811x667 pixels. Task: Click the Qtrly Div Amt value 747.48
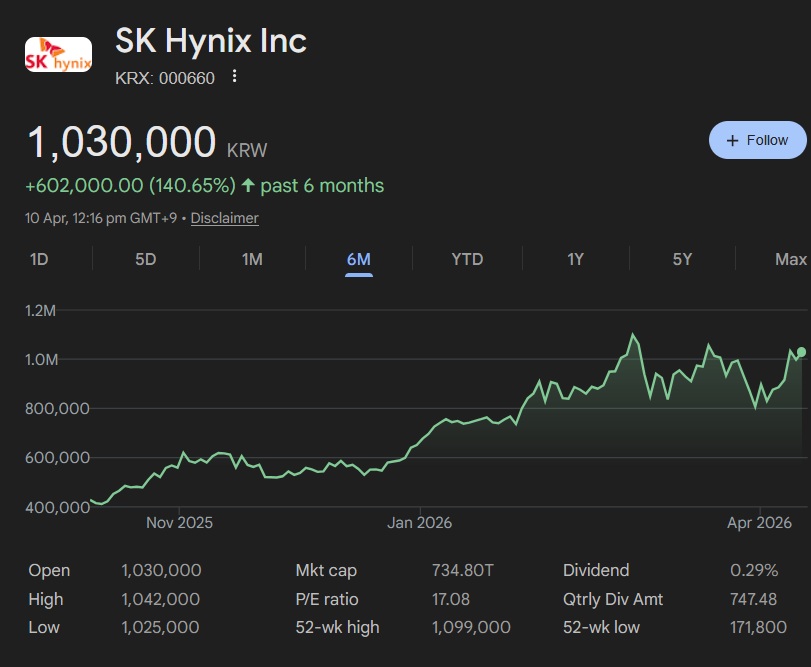[753, 599]
